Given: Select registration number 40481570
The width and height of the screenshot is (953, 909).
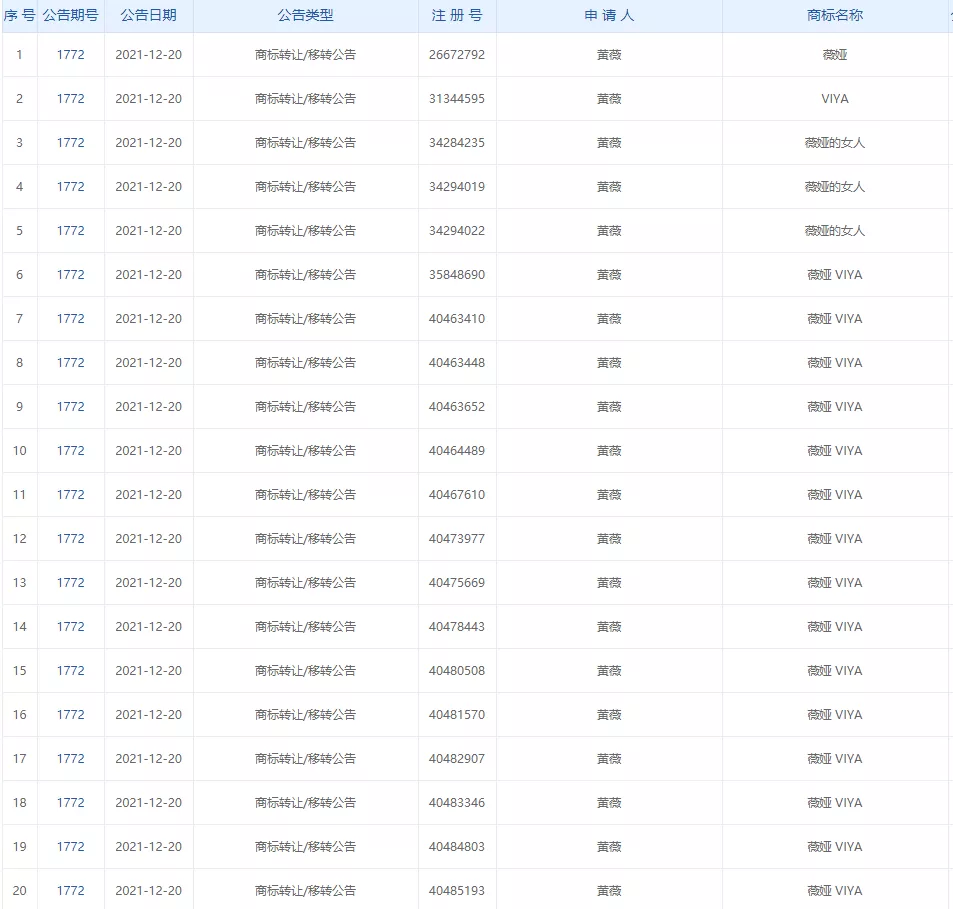Looking at the screenshot, I should coord(457,715).
